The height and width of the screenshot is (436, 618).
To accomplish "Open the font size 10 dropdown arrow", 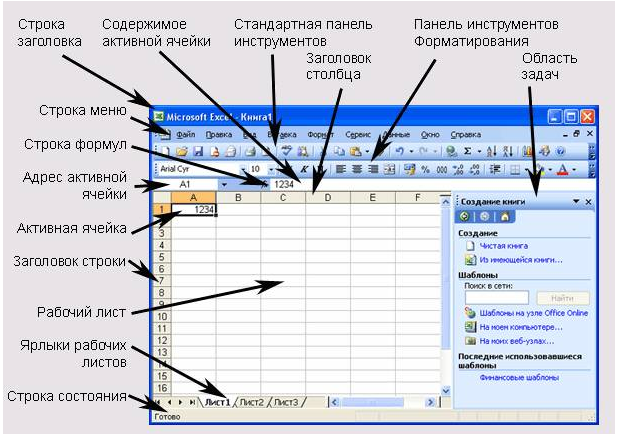I will tap(271, 170).
